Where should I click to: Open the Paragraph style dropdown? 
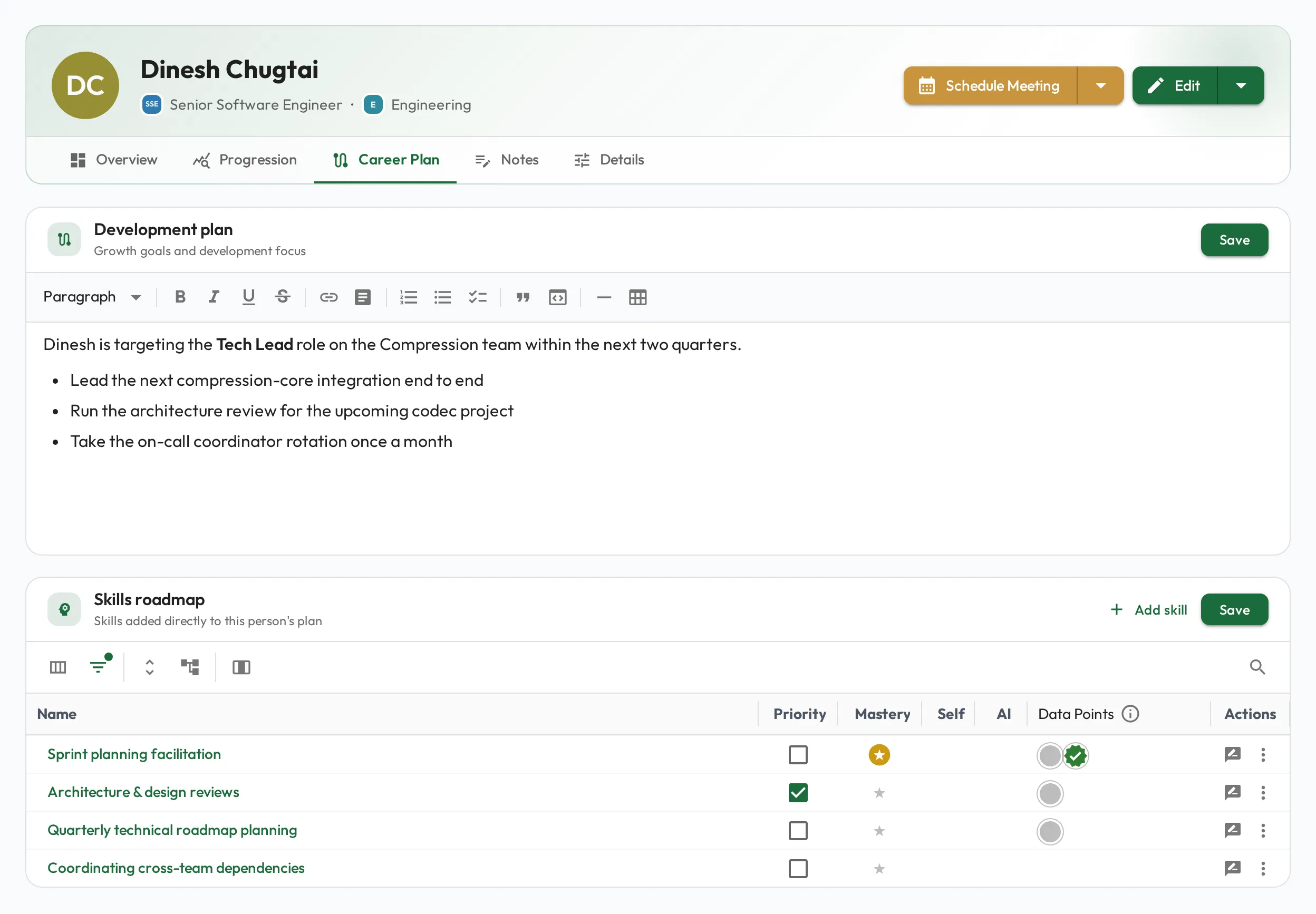92,297
